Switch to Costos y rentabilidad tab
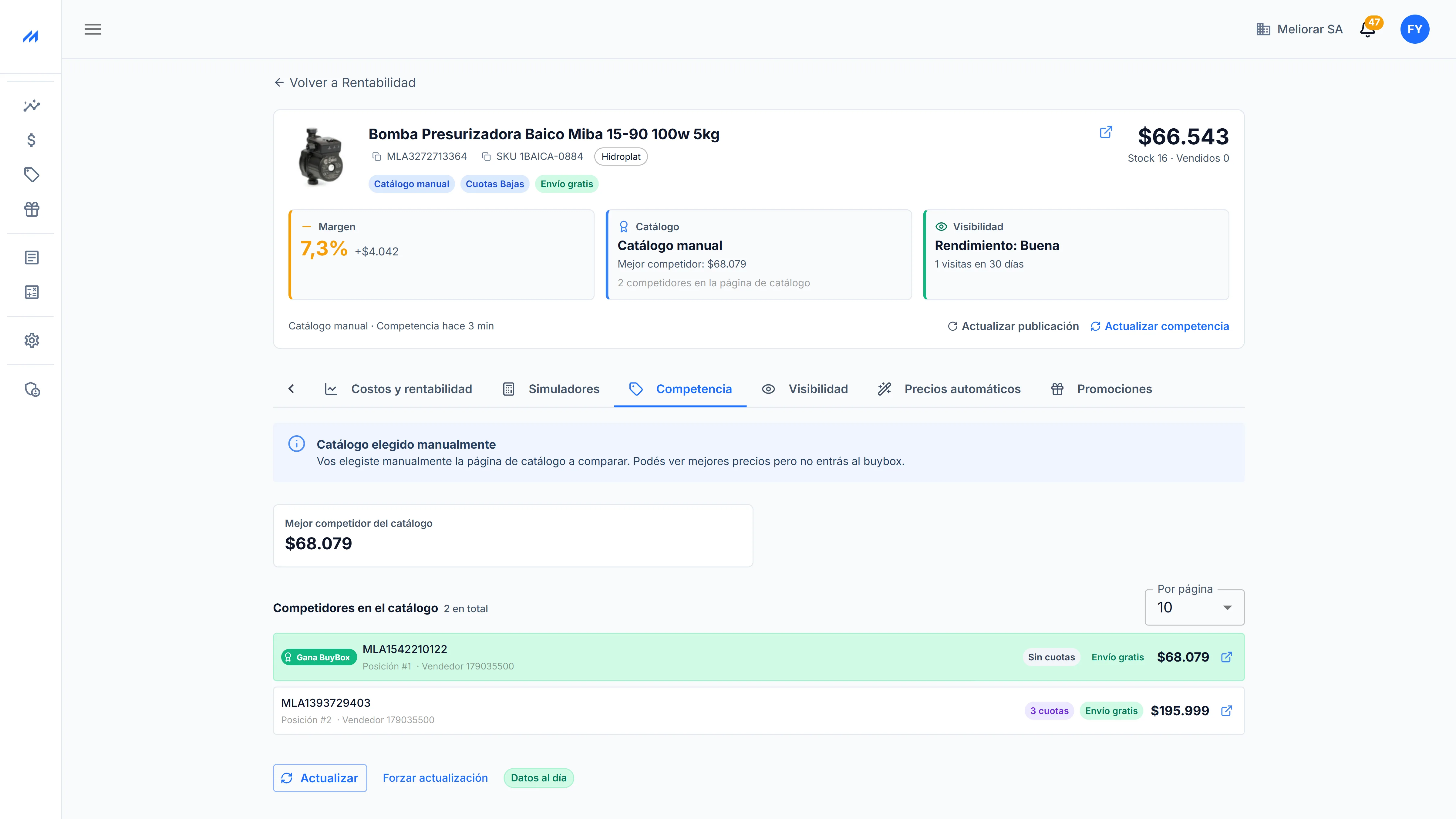Image resolution: width=1456 pixels, height=819 pixels. 398,389
